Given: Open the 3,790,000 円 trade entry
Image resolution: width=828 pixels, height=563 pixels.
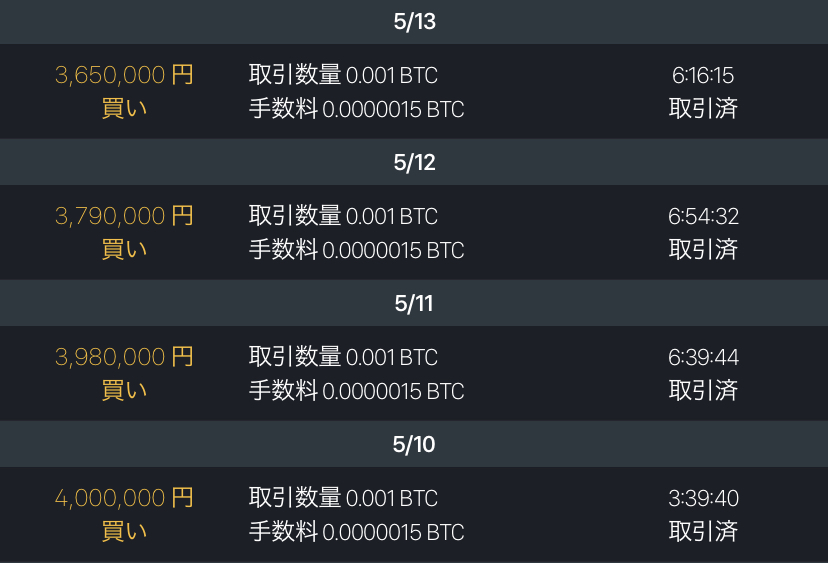Looking at the screenshot, I should click(x=414, y=232).
